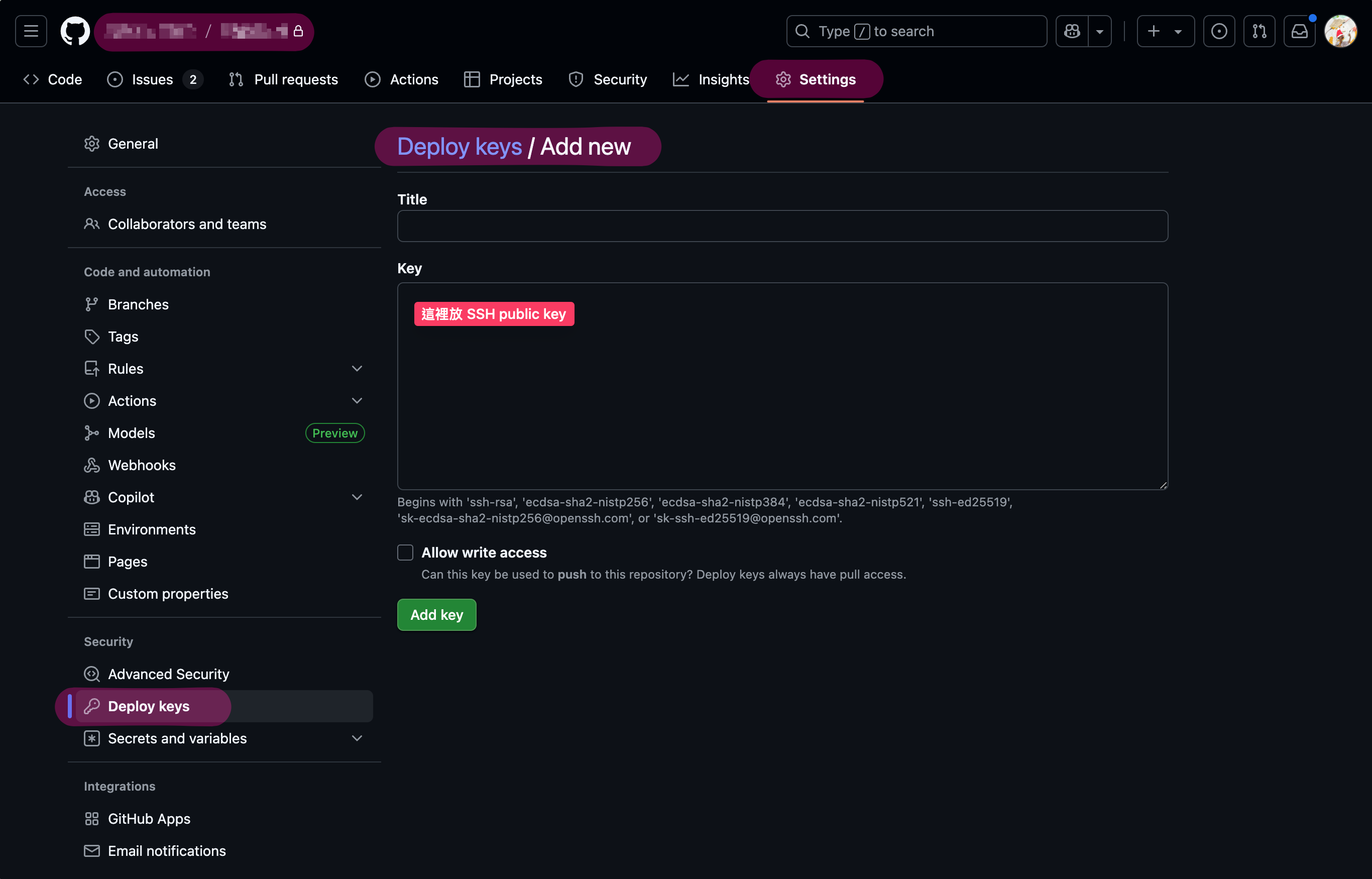Click into the Key textarea

782,386
